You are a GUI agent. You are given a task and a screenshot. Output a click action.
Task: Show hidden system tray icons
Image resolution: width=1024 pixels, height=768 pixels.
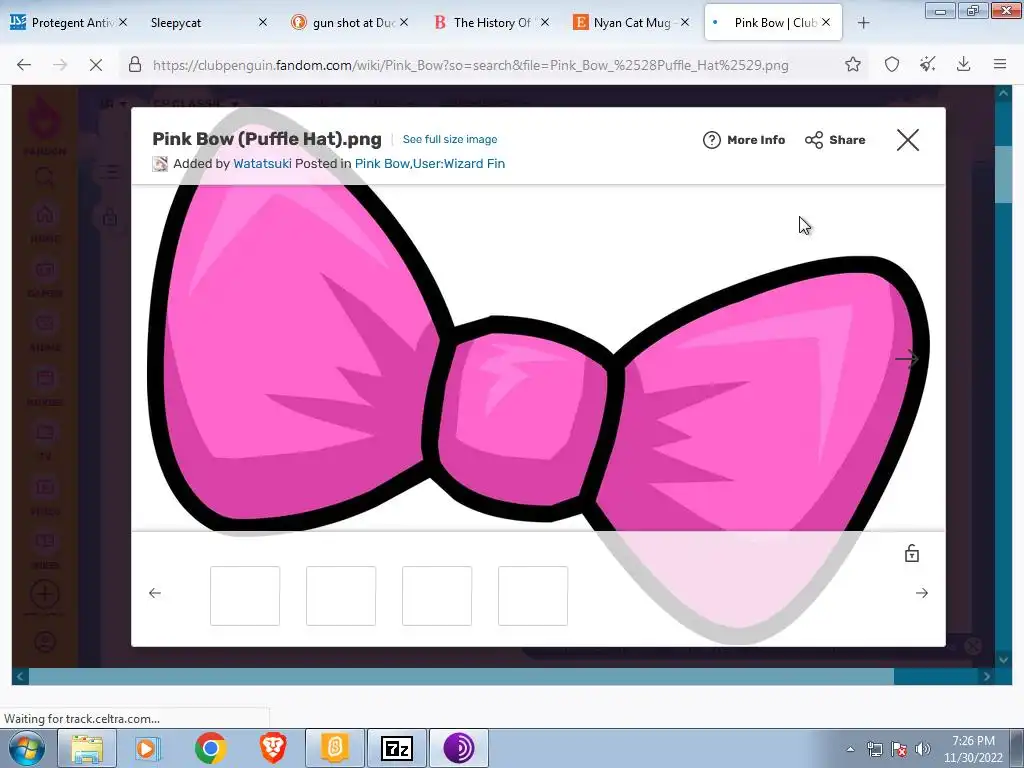[x=850, y=749]
